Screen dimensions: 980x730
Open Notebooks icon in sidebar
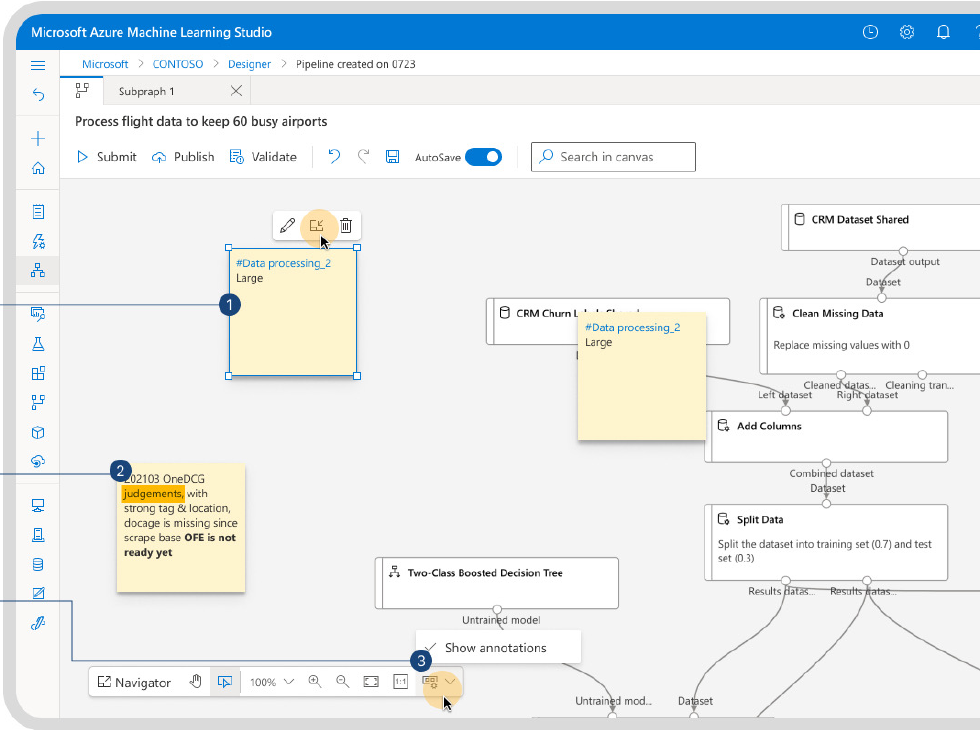click(x=38, y=212)
